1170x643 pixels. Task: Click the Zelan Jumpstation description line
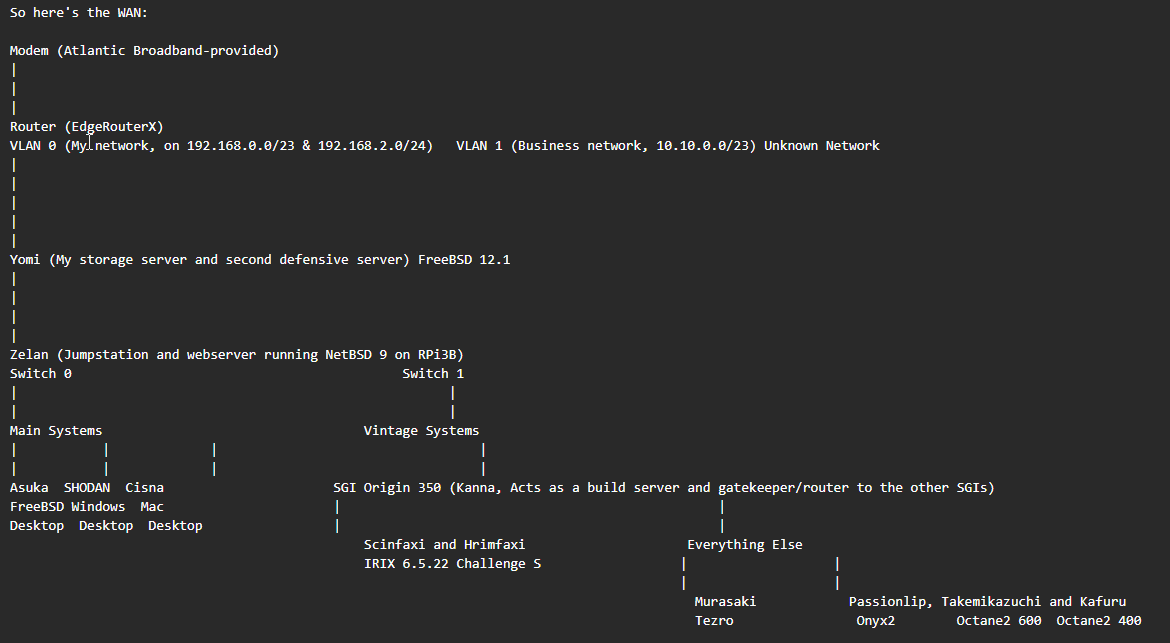point(237,354)
